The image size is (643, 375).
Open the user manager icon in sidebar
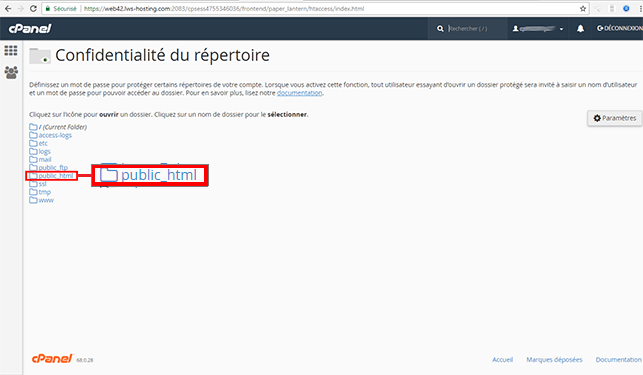click(x=11, y=73)
